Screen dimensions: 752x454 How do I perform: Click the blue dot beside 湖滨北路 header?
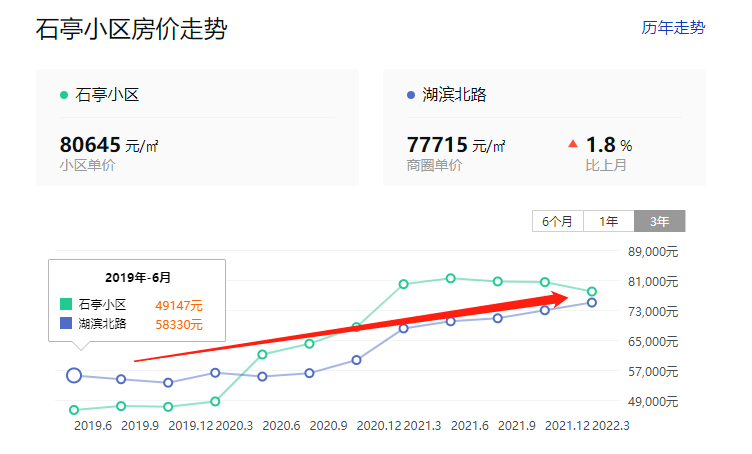pos(411,95)
